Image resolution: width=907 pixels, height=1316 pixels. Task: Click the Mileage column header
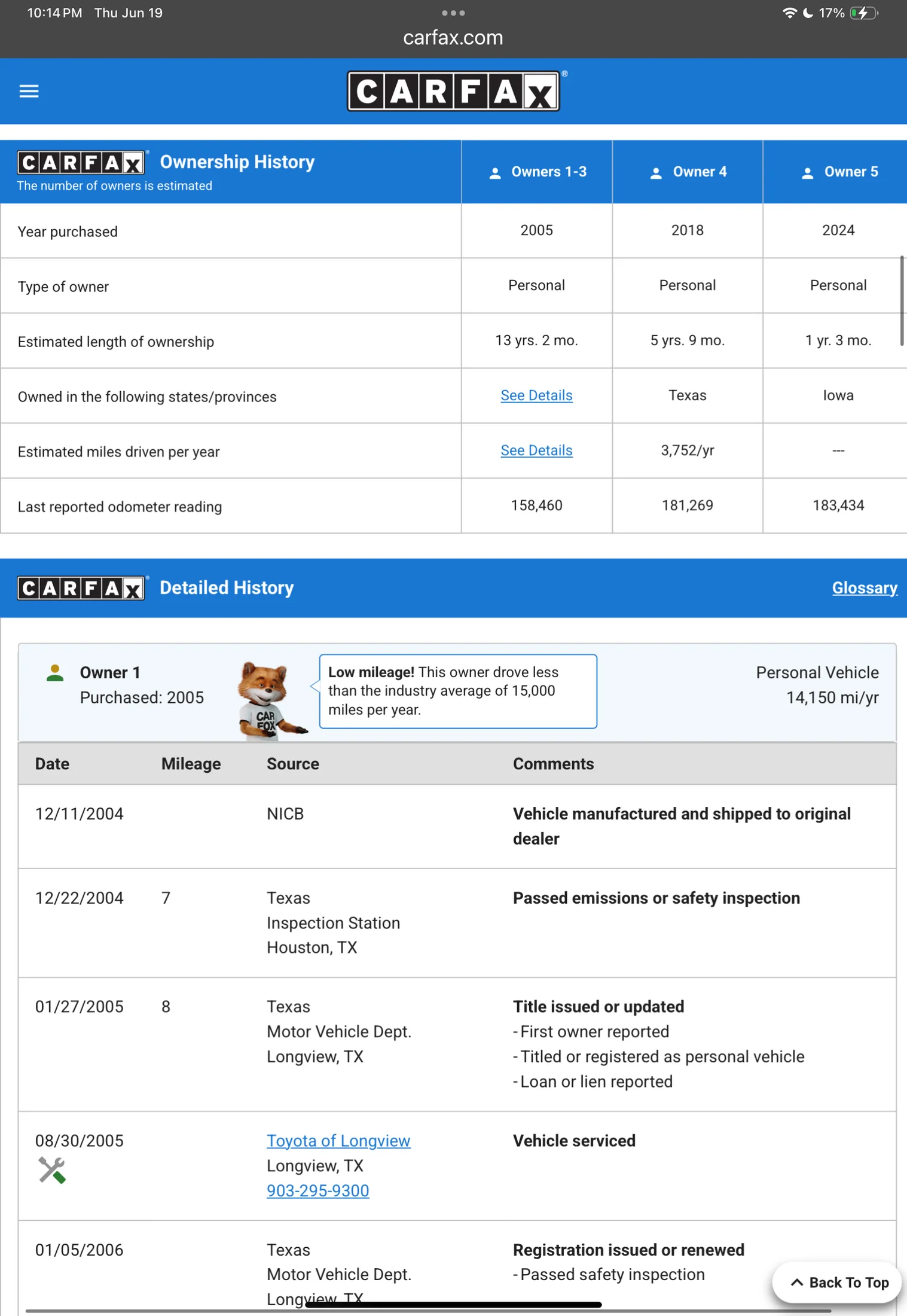pos(191,764)
